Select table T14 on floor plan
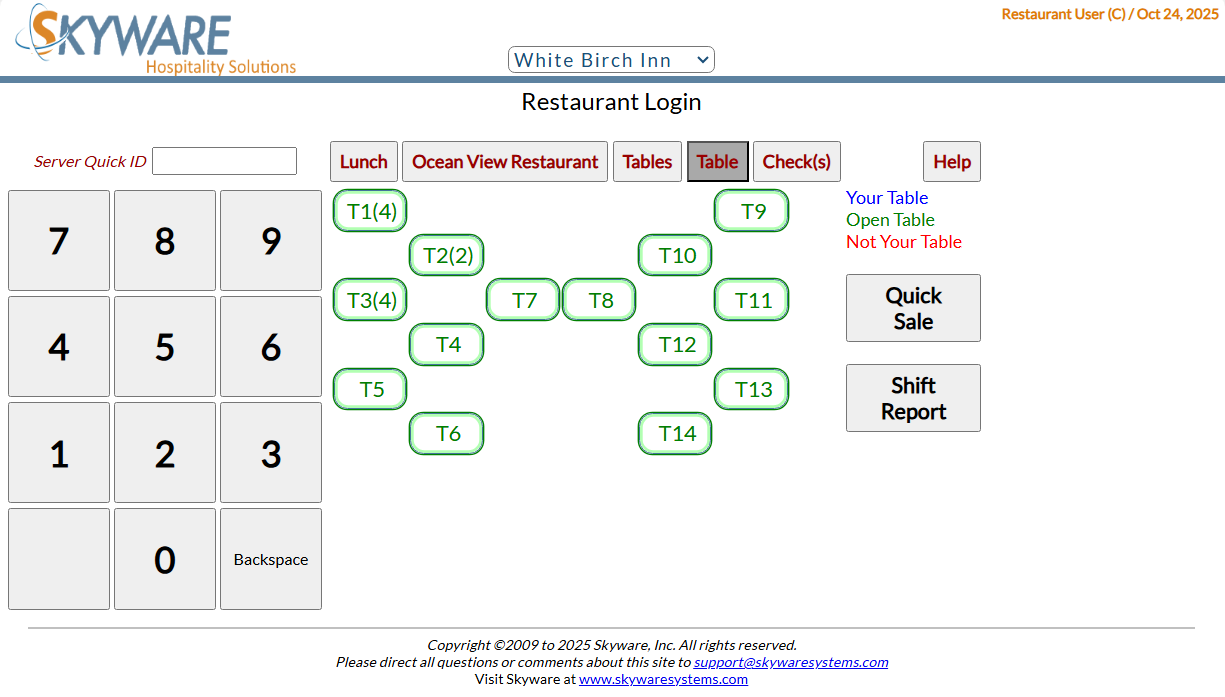Viewport: 1225px width, 697px height. [x=676, y=434]
